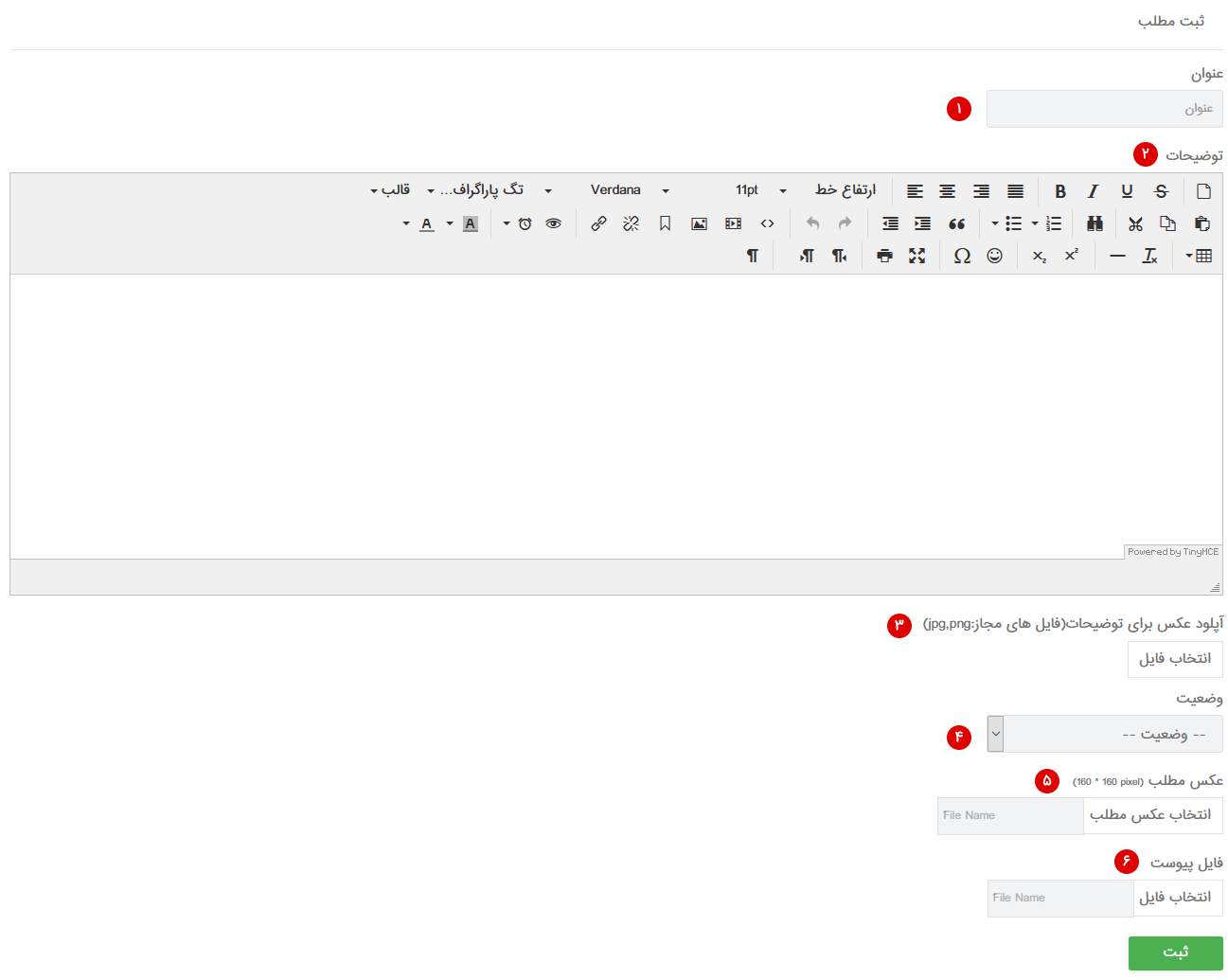
Task: Toggle strikethrough formatting
Action: (x=1161, y=191)
